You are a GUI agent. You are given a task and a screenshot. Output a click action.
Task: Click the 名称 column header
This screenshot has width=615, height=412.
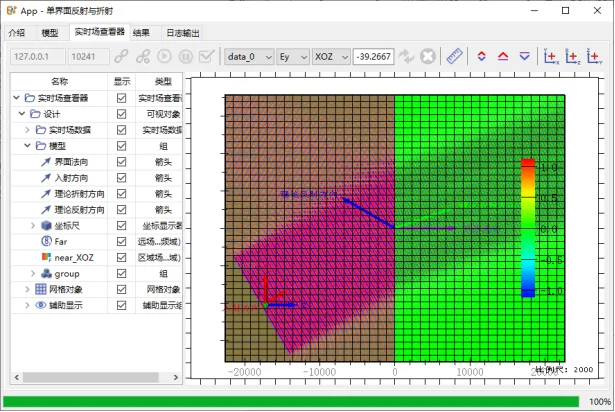pos(59,82)
